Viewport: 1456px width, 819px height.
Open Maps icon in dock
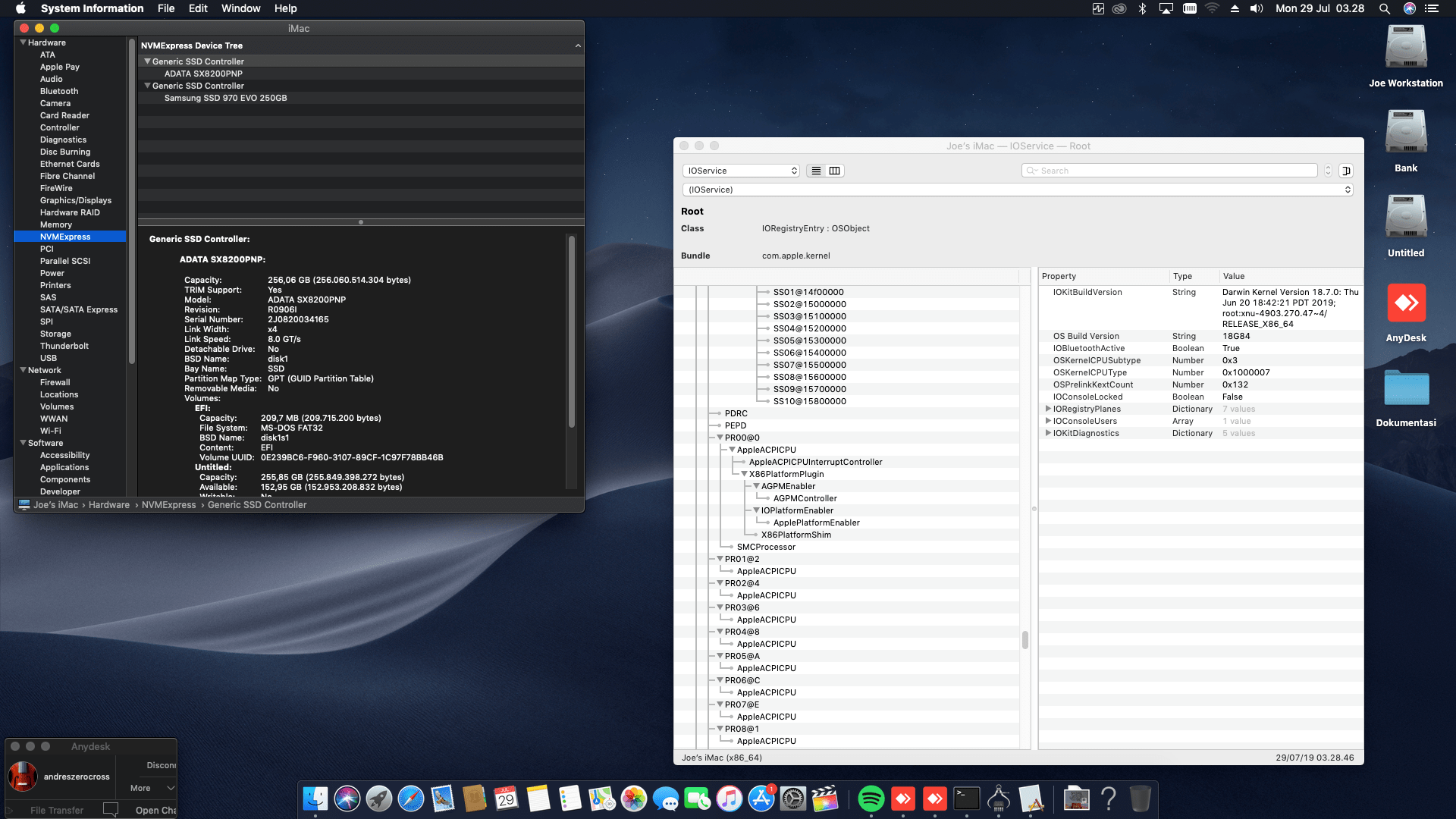click(x=602, y=799)
